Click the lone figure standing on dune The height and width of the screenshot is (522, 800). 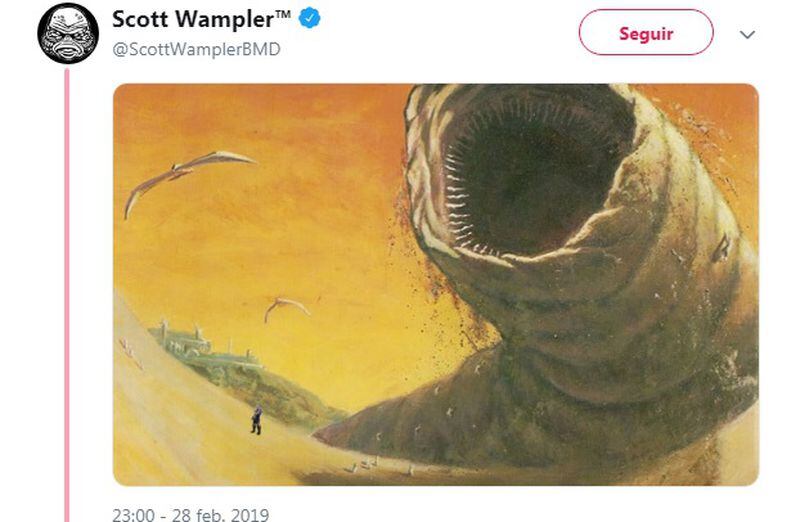click(x=256, y=420)
